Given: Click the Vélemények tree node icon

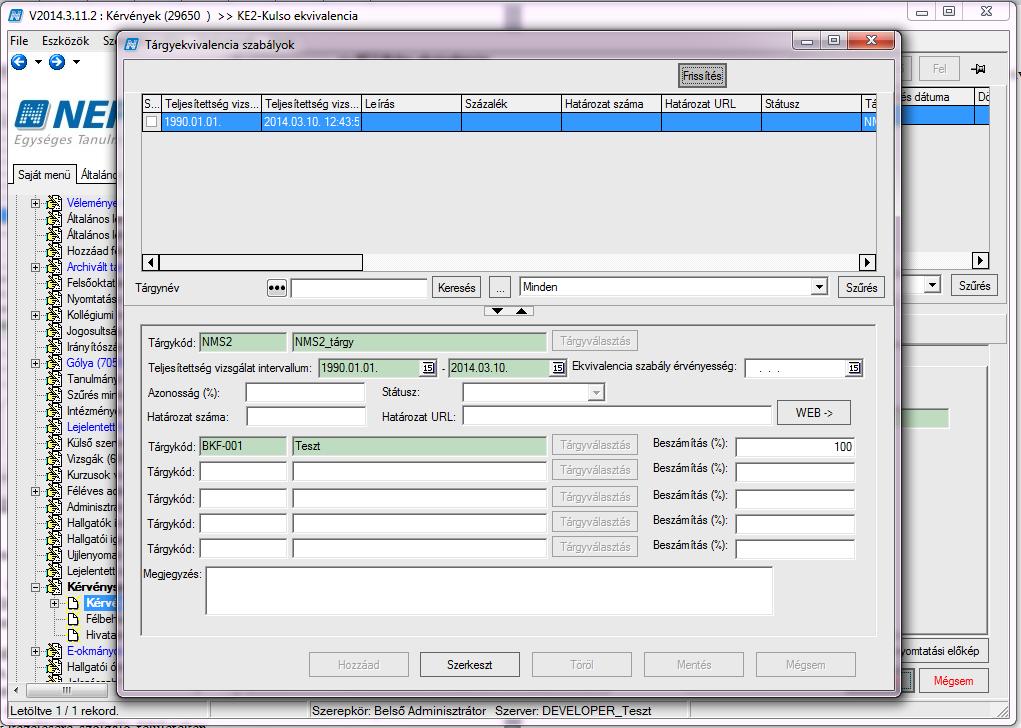Looking at the screenshot, I should point(54,203).
